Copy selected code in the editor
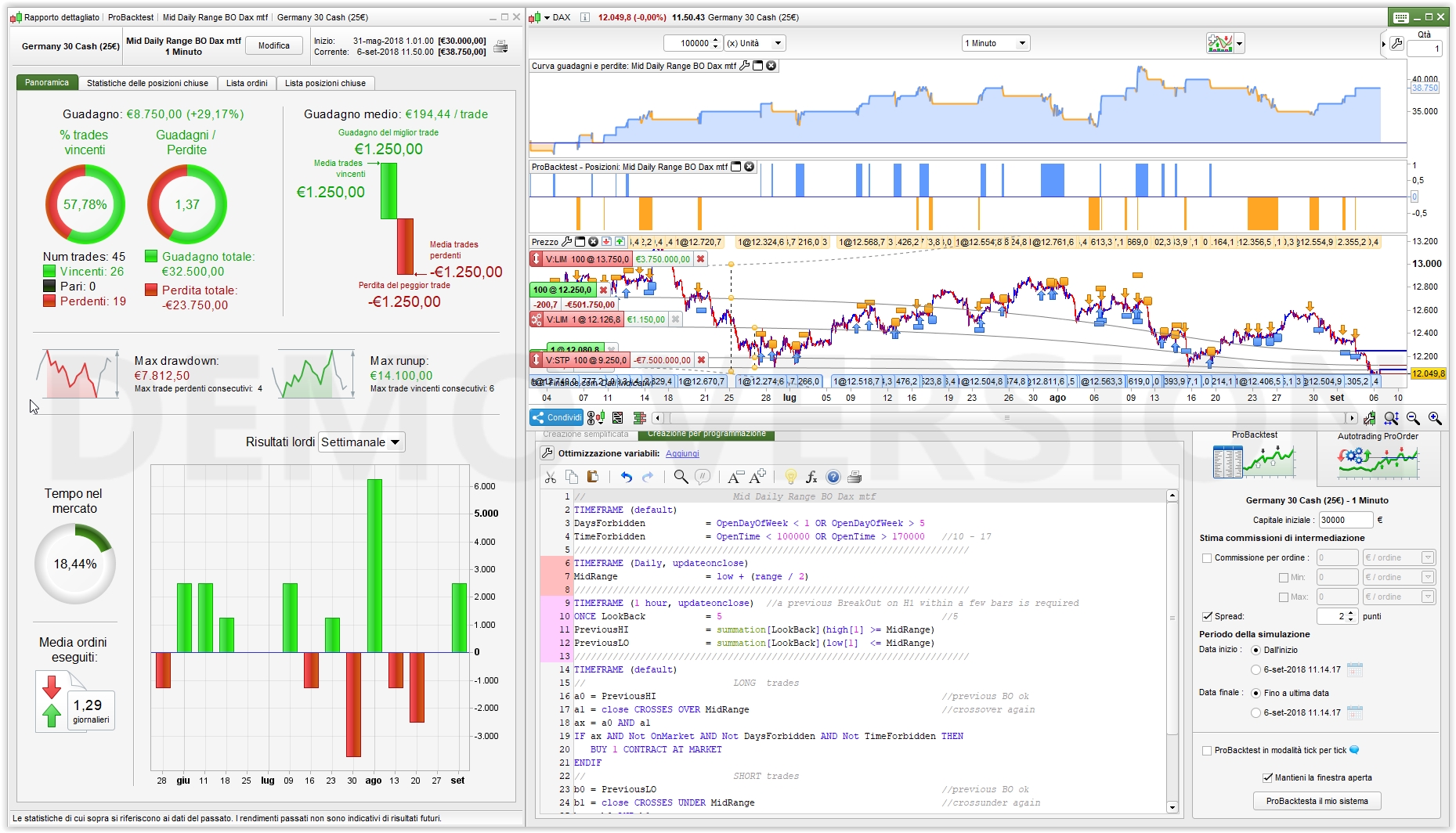This screenshot has width=1456, height=833. [x=572, y=477]
